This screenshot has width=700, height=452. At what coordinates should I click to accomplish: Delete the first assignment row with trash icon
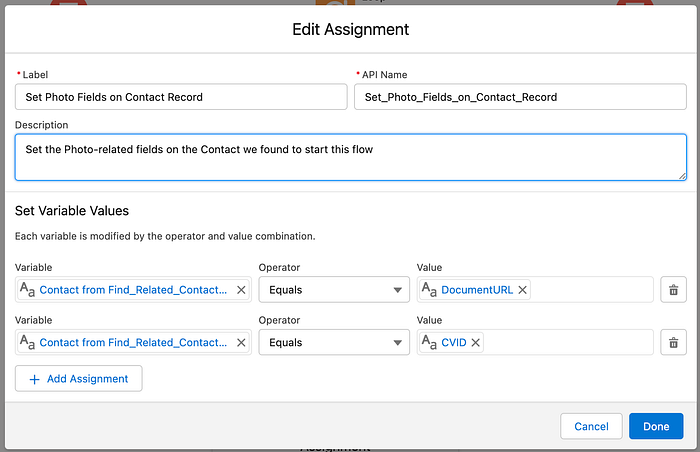click(673, 290)
